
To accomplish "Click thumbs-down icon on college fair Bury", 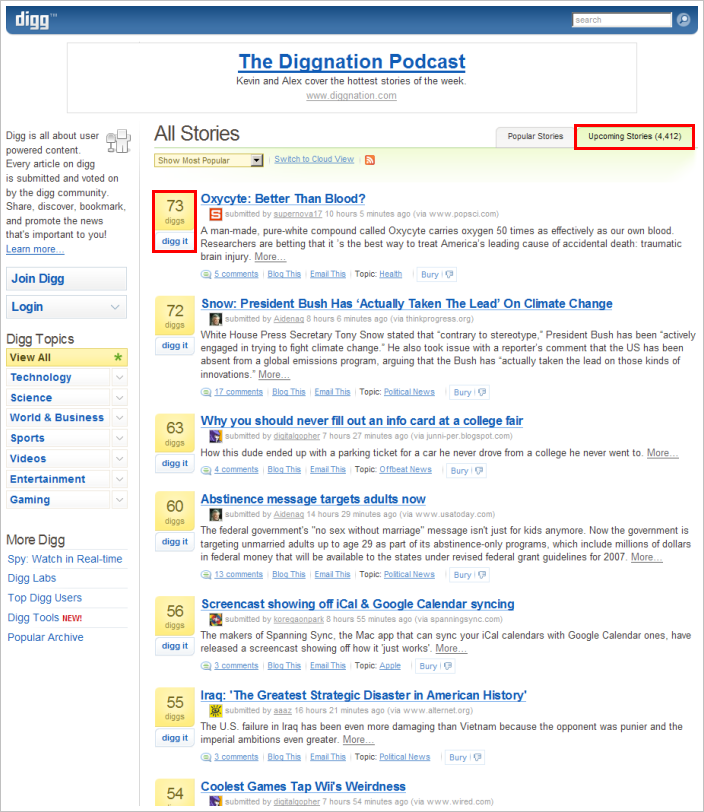I will (479, 470).
